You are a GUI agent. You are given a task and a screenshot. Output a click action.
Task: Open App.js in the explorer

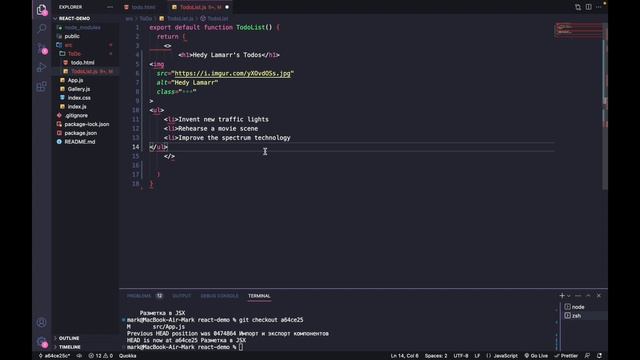coord(75,80)
